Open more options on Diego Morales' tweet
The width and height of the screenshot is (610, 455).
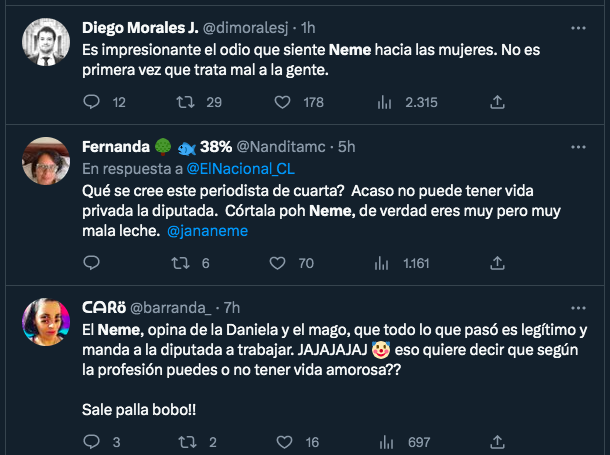pyautogui.click(x=578, y=27)
